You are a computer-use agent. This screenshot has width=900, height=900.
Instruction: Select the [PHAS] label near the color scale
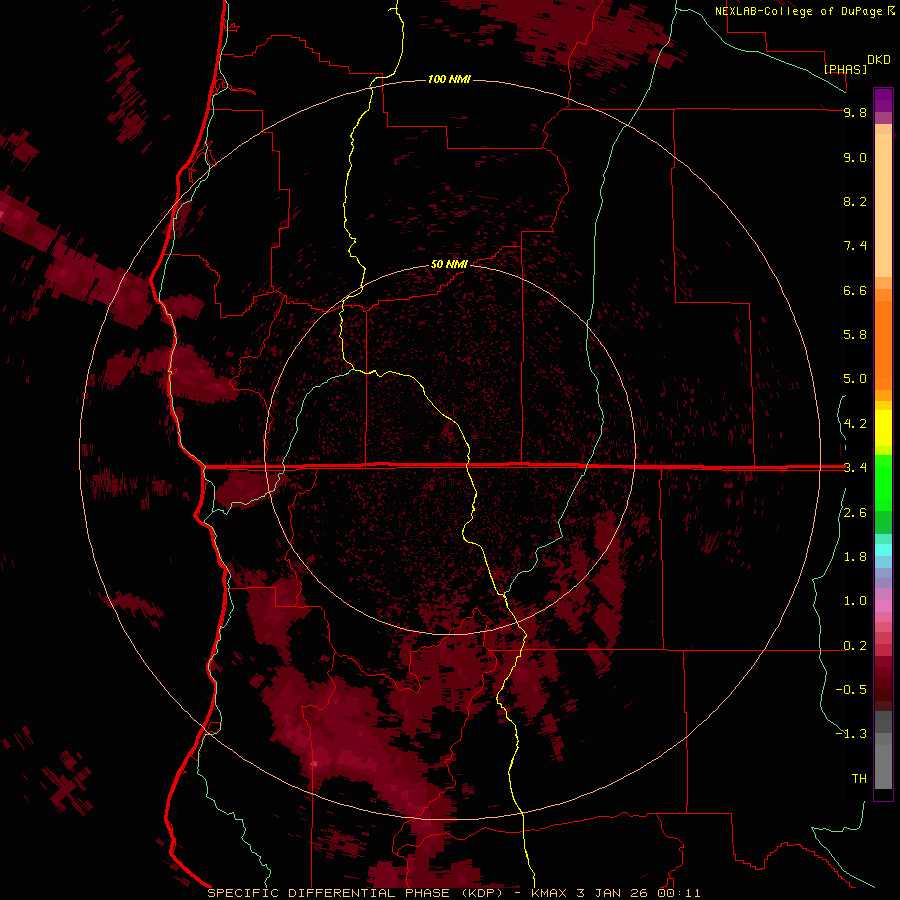(x=845, y=69)
